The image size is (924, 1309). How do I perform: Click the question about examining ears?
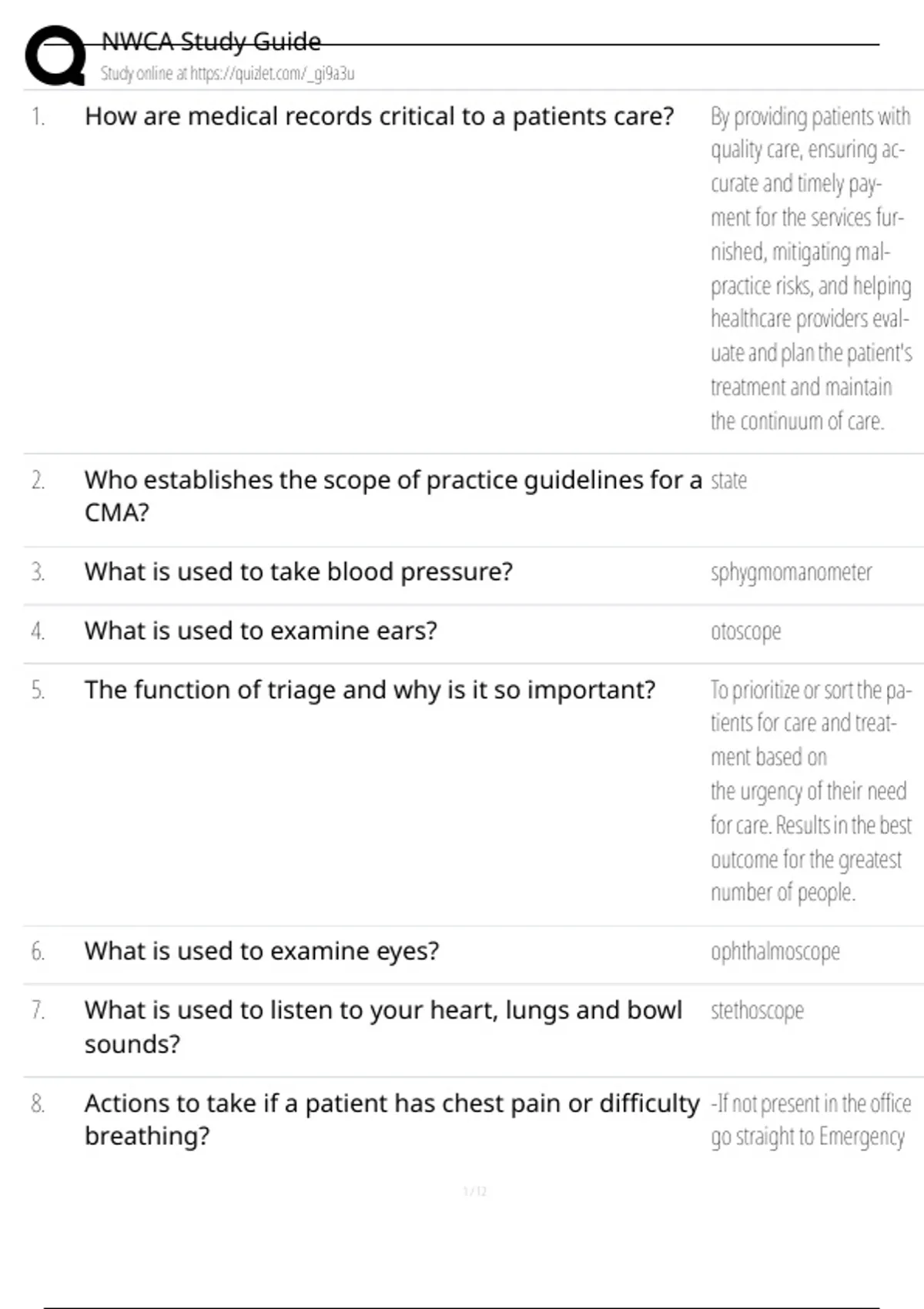click(x=260, y=631)
